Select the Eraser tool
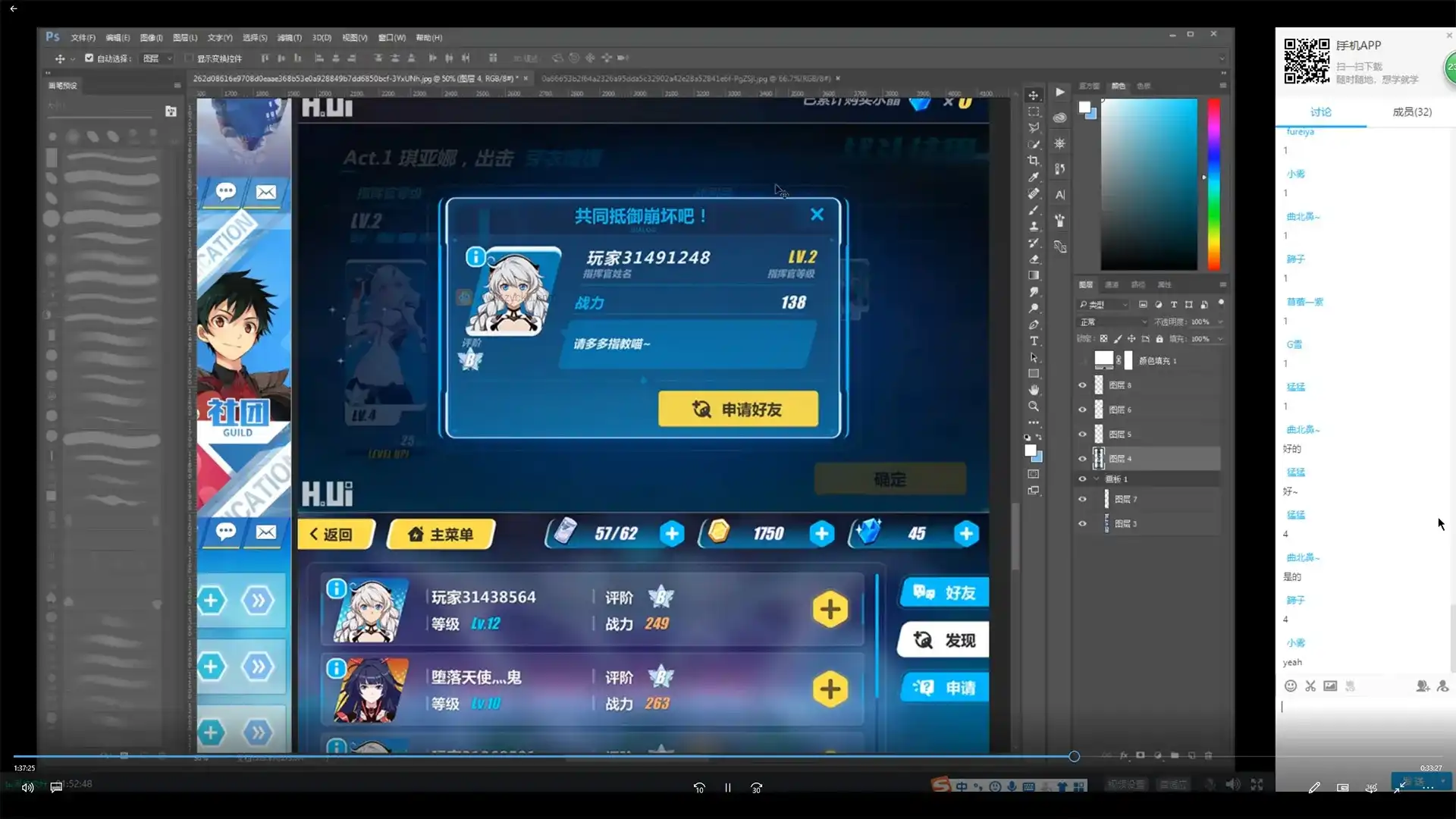Image resolution: width=1456 pixels, height=819 pixels. point(1033,259)
